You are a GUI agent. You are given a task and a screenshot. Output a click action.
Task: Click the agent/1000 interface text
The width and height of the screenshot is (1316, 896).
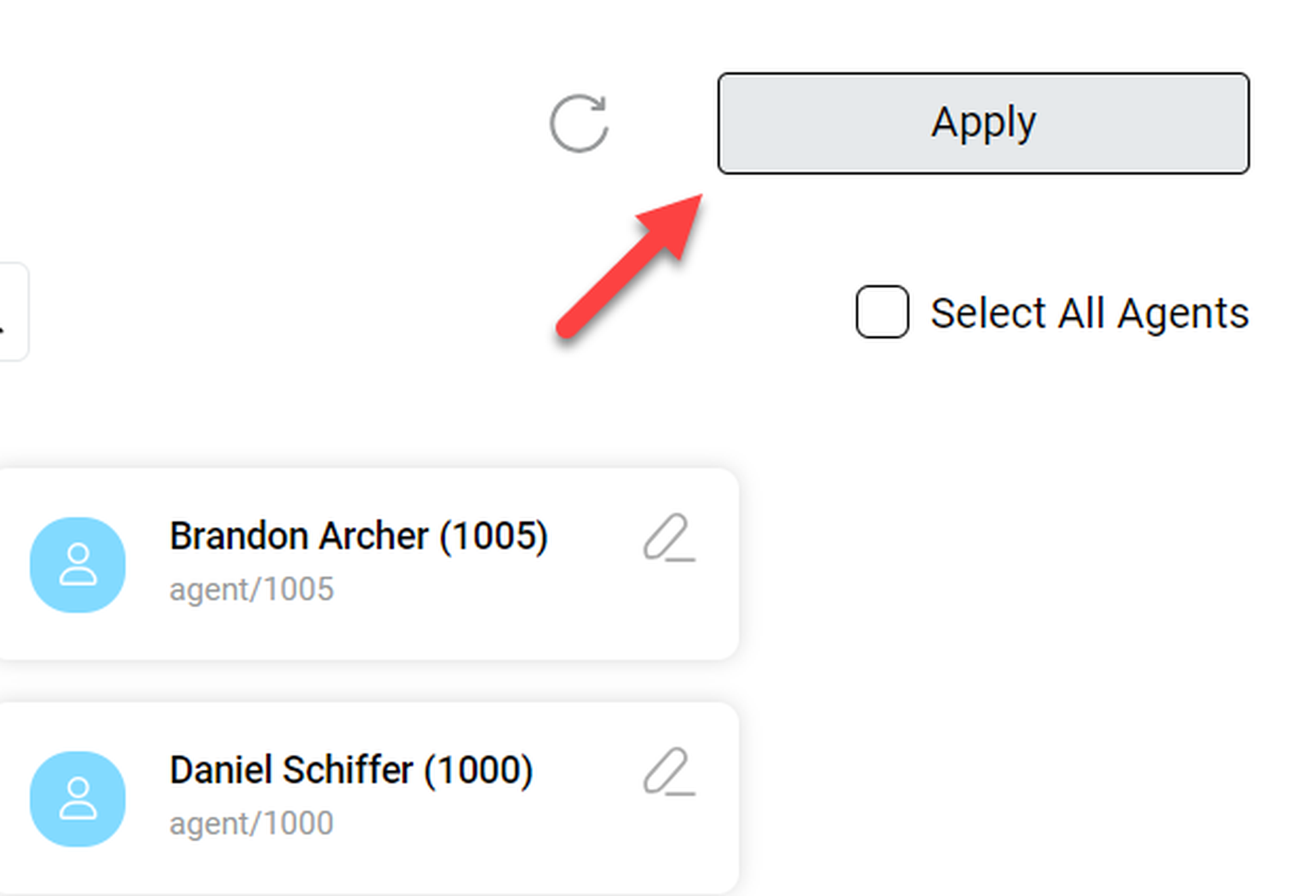click(x=251, y=824)
